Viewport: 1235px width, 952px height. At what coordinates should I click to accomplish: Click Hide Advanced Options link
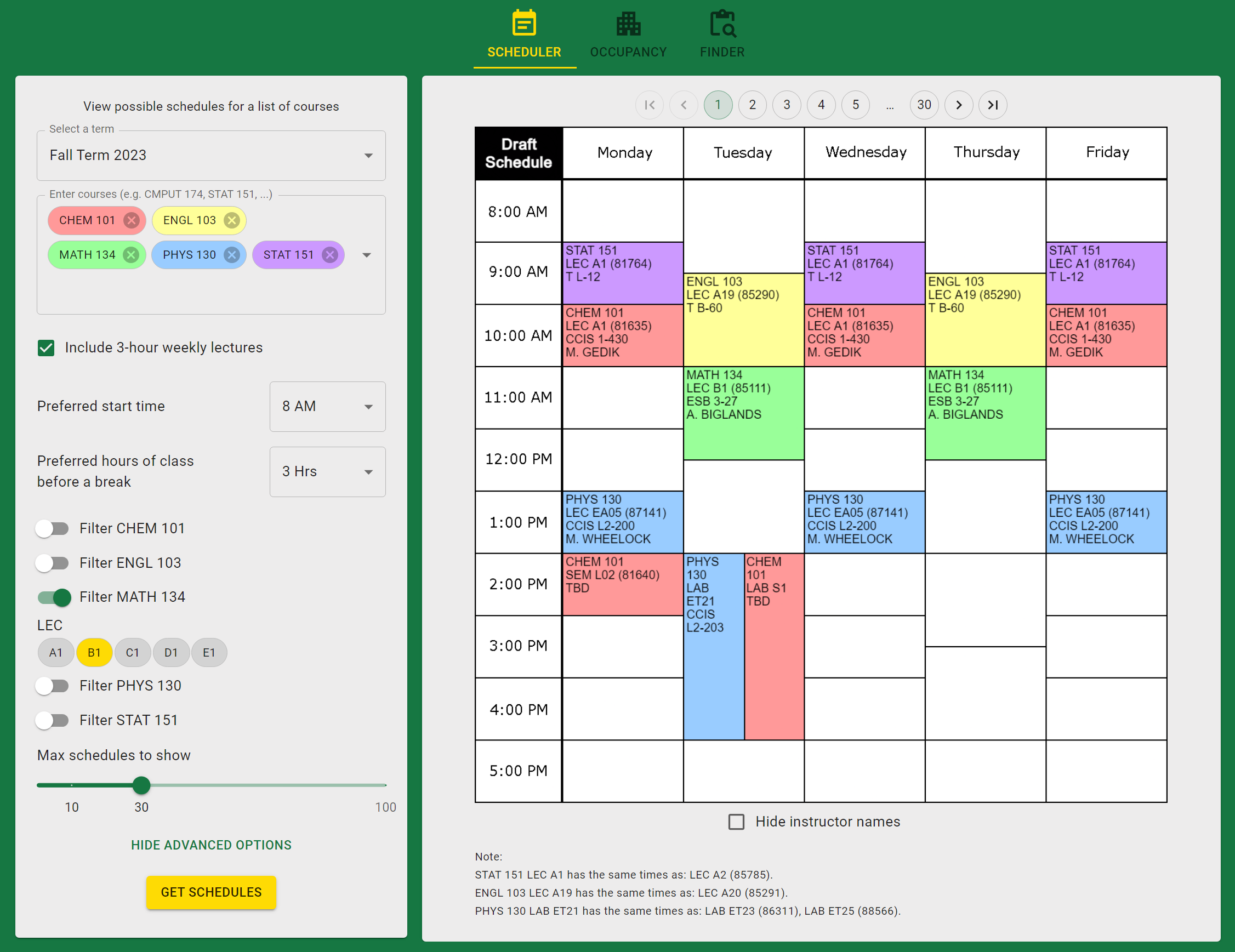point(211,845)
